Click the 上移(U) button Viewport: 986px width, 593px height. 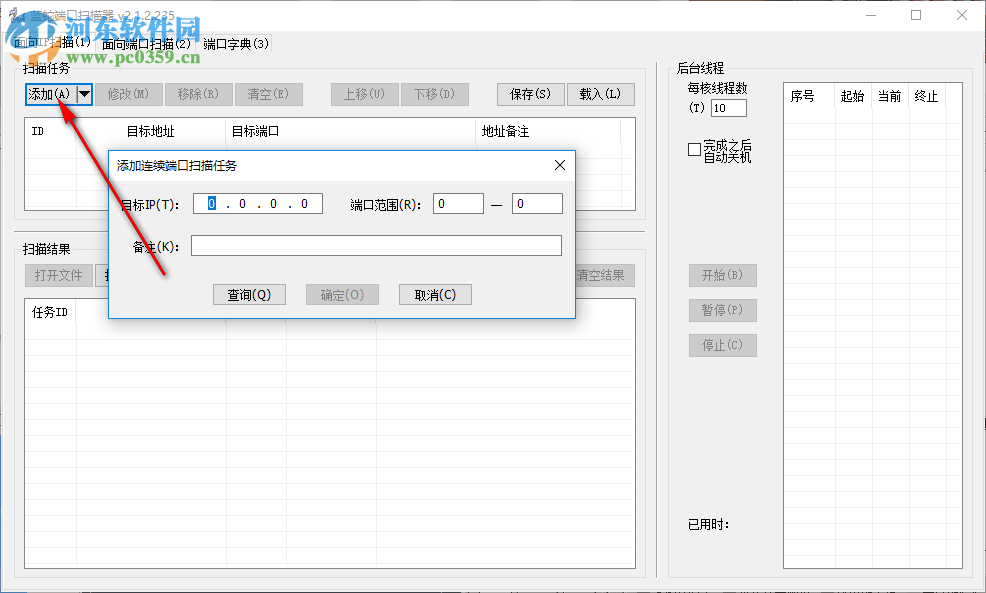tap(365, 94)
